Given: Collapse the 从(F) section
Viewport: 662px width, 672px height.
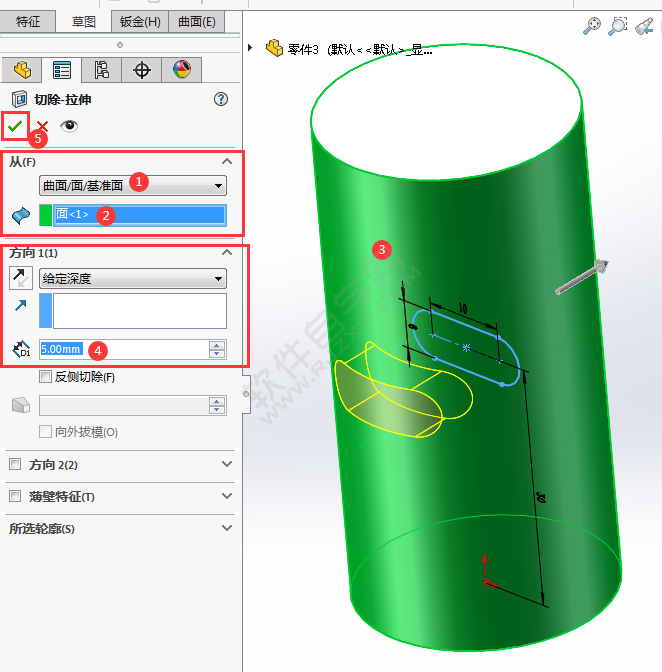Looking at the screenshot, I should coord(227,161).
